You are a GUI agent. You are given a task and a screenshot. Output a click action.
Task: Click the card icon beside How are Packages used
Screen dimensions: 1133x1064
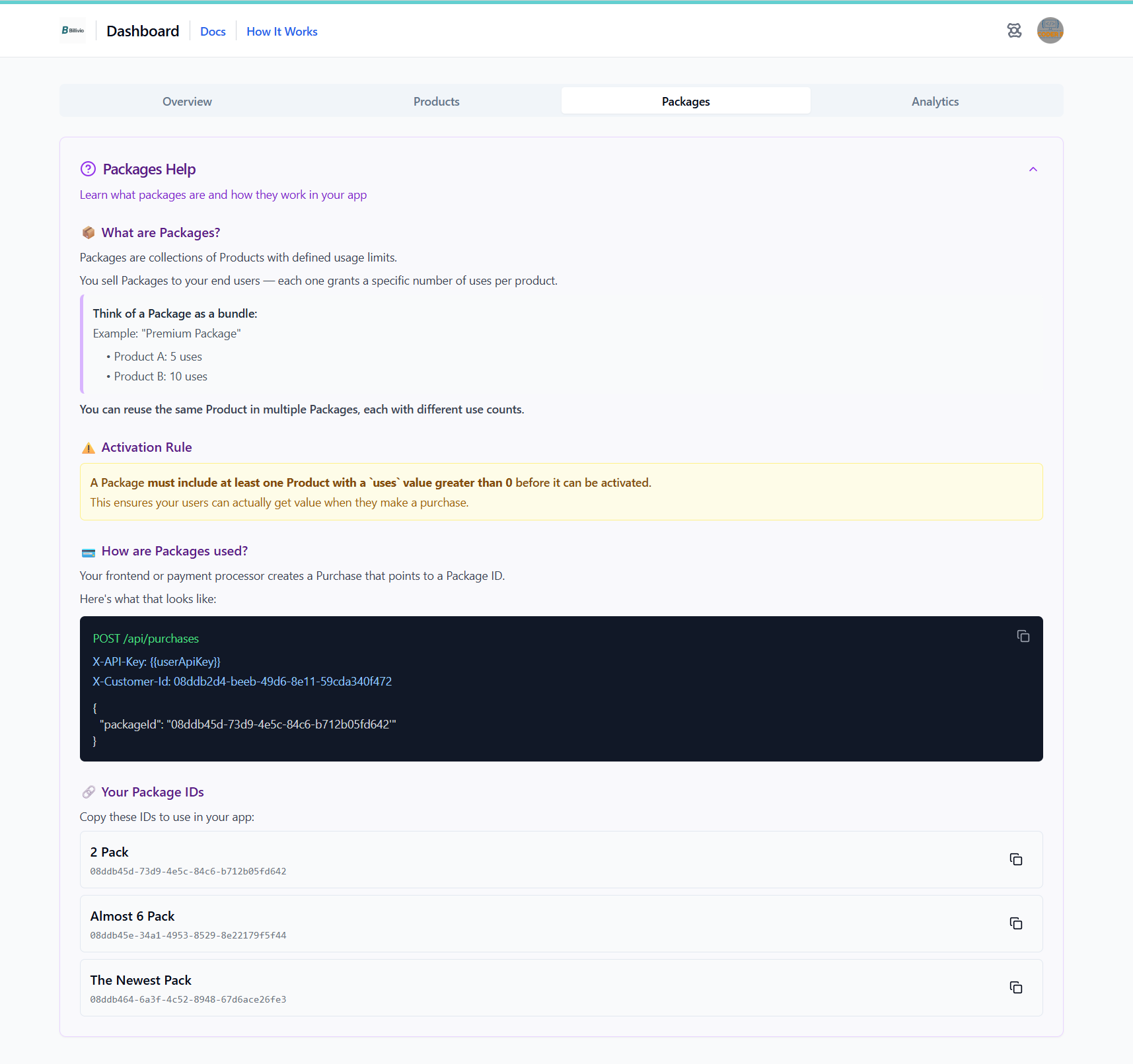pos(89,552)
